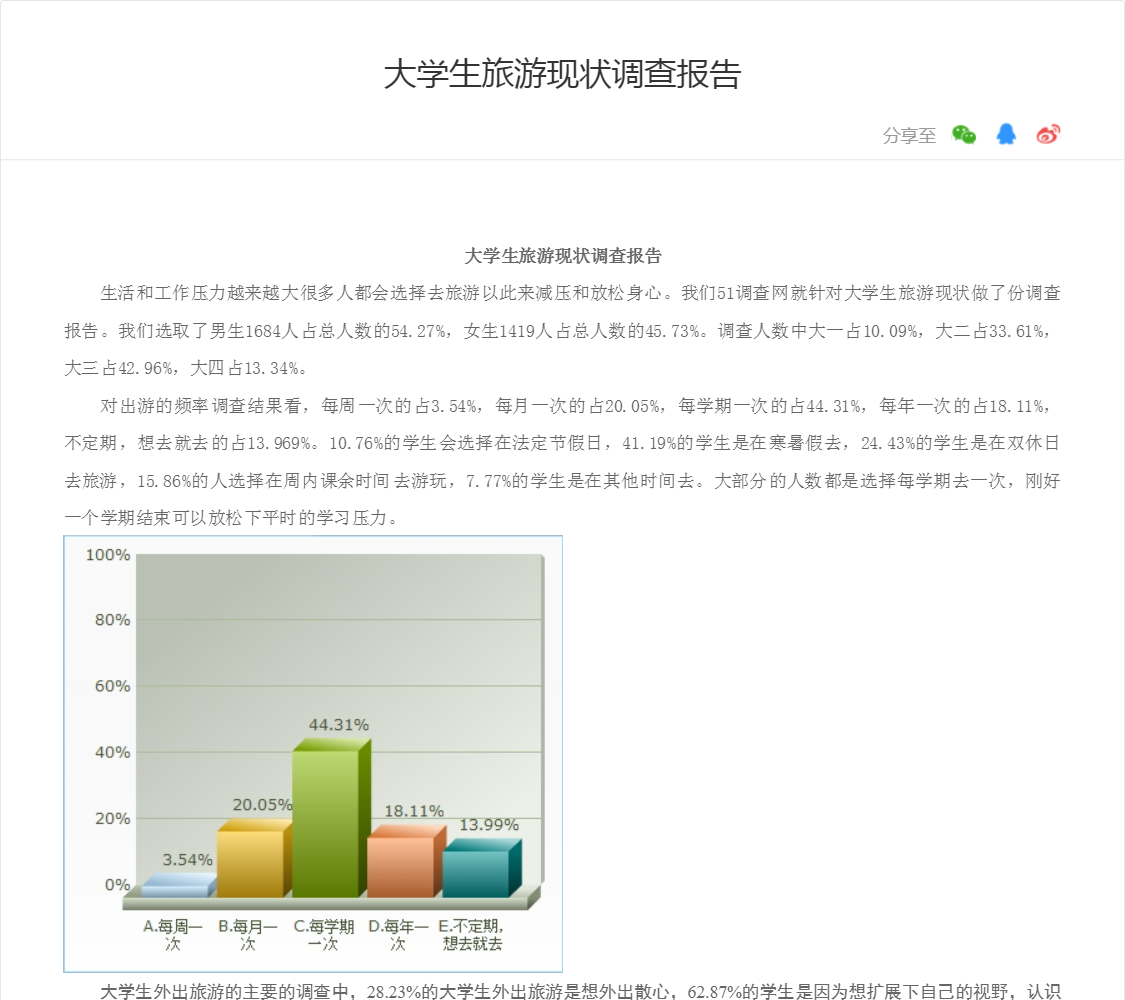The width and height of the screenshot is (1125, 1000).
Task: Click paragraph line starting 对出游的频率调查结果看
Action: [x=576, y=406]
